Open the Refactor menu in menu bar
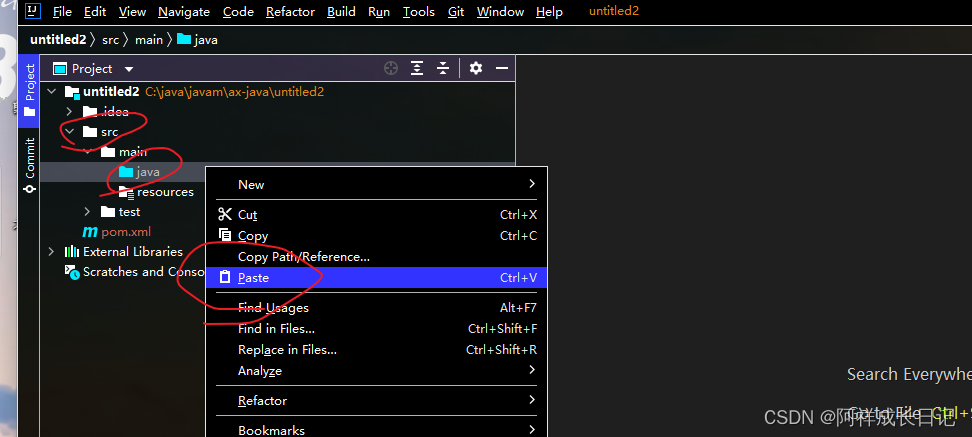Viewport: 972px width, 437px height. coord(290,12)
